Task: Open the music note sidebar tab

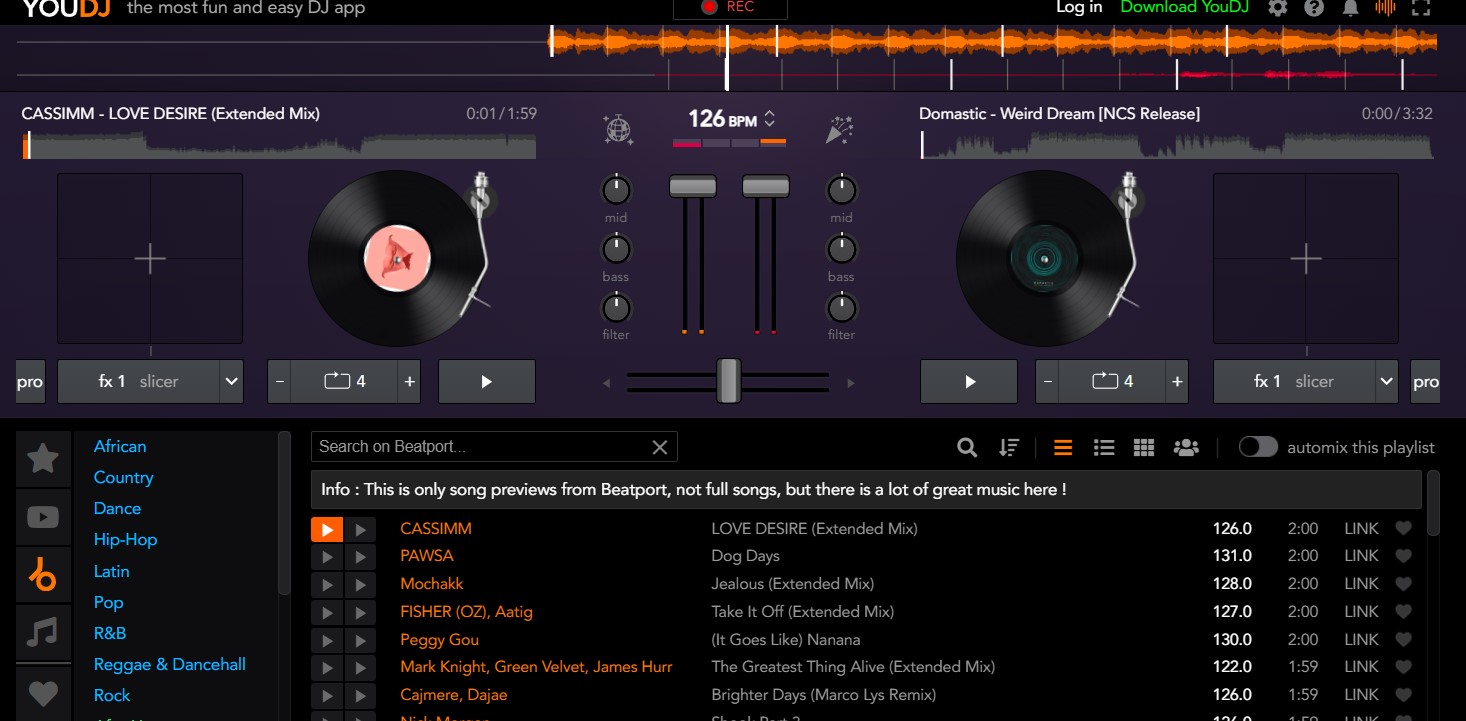Action: pyautogui.click(x=43, y=633)
